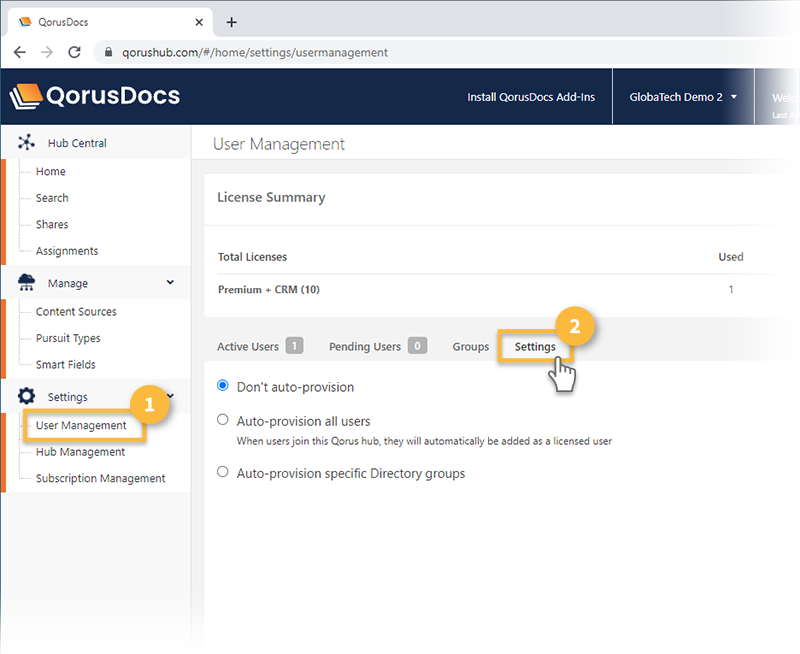Click the orange step 2 badge
Image resolution: width=800 pixels, height=654 pixels.
click(x=577, y=327)
